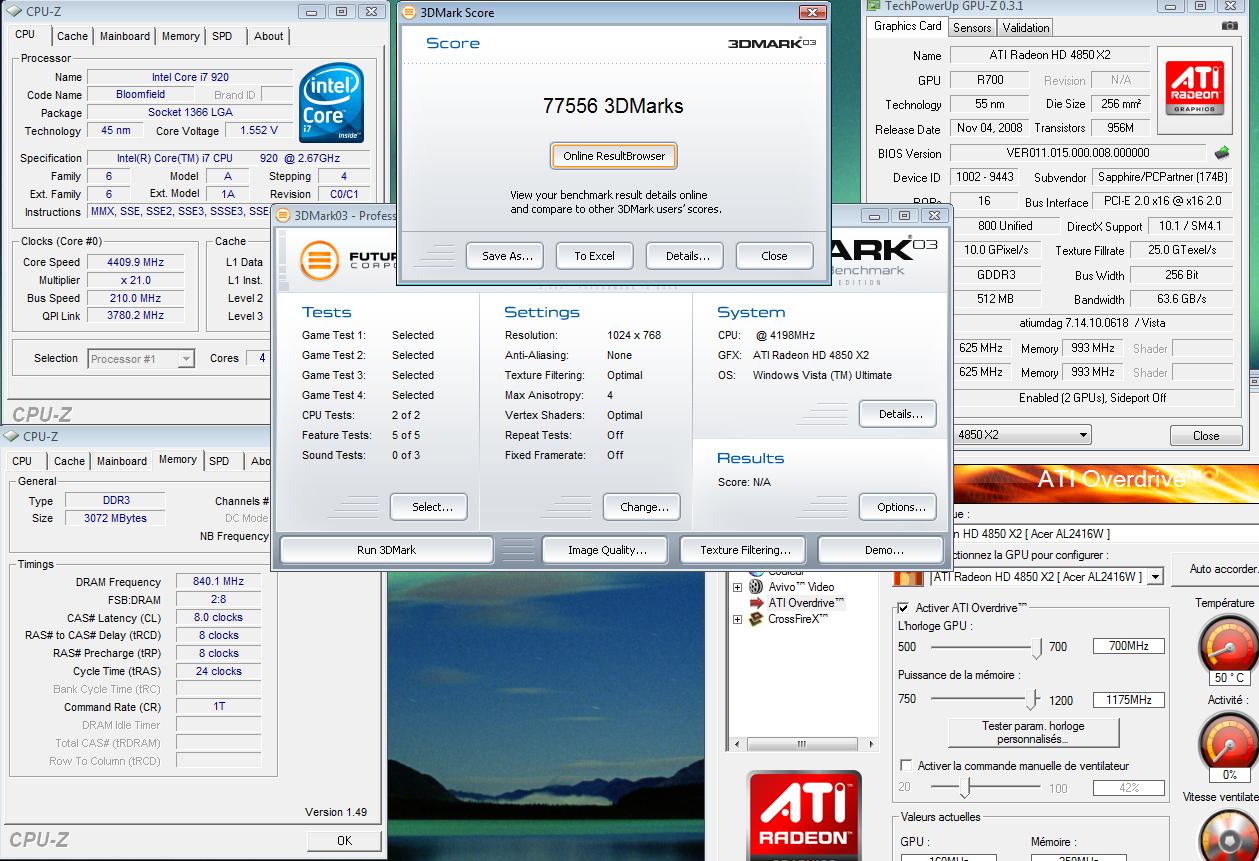This screenshot has height=861, width=1259.
Task: Click the Futuremark orange logo in 3DMark03
Action: point(320,259)
